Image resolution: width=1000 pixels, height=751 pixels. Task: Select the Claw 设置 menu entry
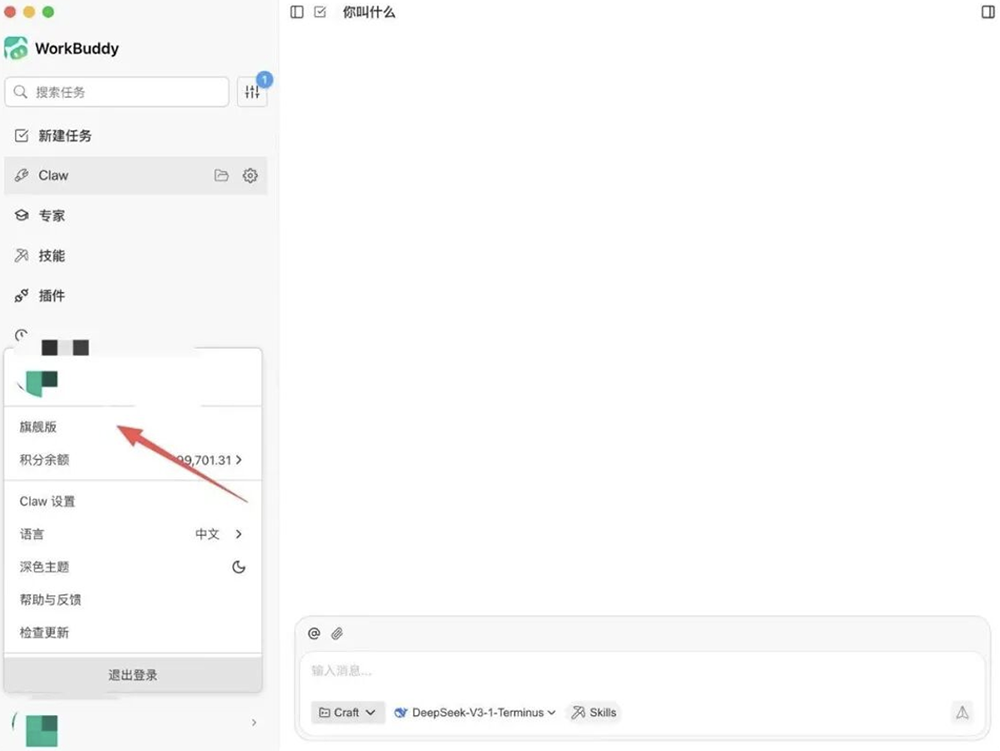[x=48, y=501]
